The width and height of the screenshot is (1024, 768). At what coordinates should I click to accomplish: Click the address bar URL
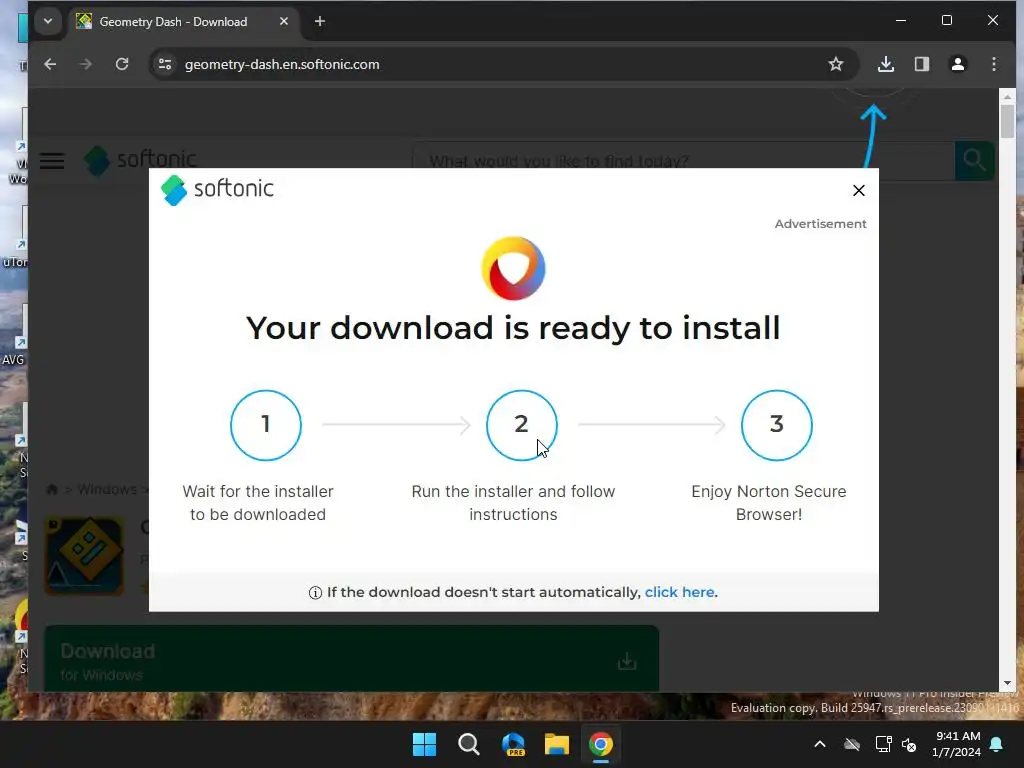[x=281, y=64]
